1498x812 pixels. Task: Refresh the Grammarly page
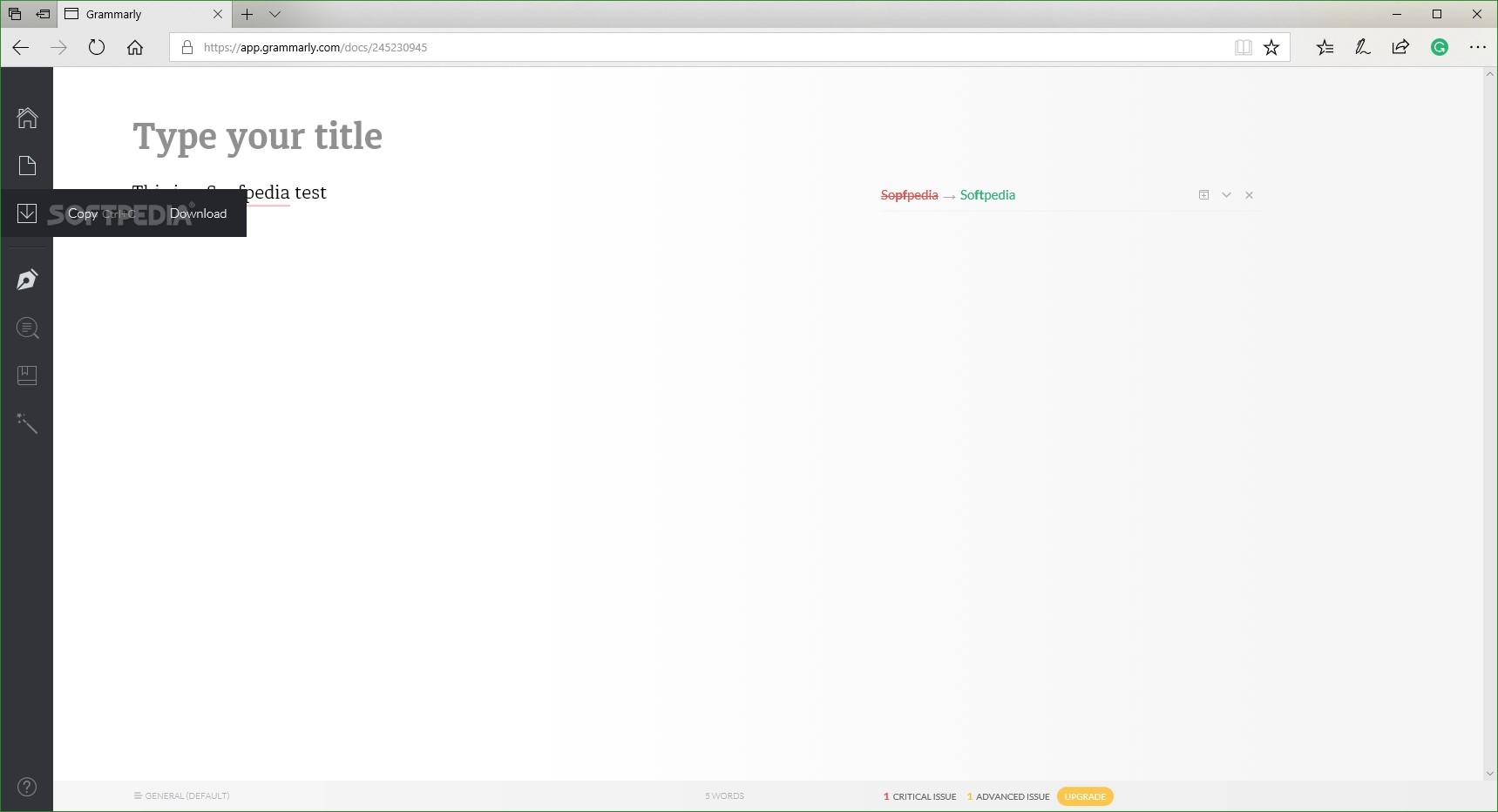coord(97,48)
